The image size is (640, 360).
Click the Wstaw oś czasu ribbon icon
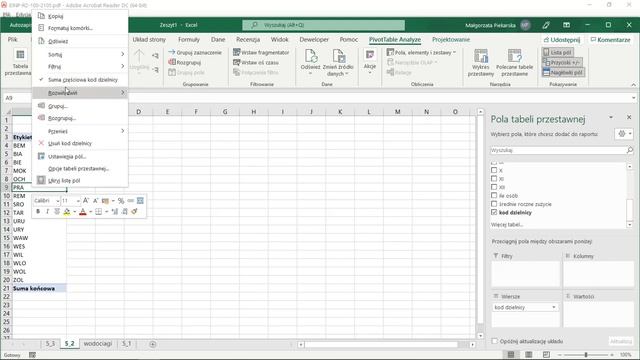tap(236, 62)
